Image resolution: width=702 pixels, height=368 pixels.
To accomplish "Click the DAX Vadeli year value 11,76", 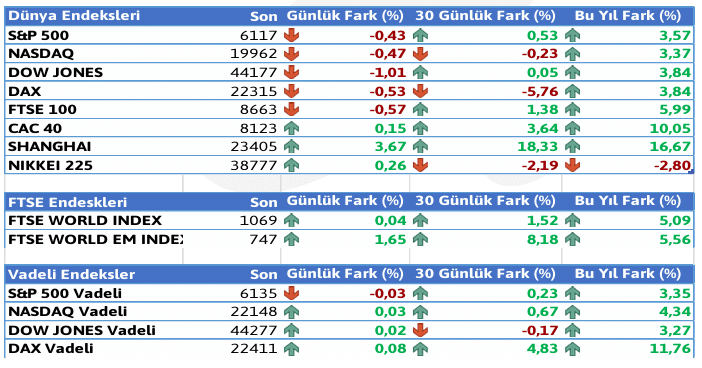I will (671, 349).
